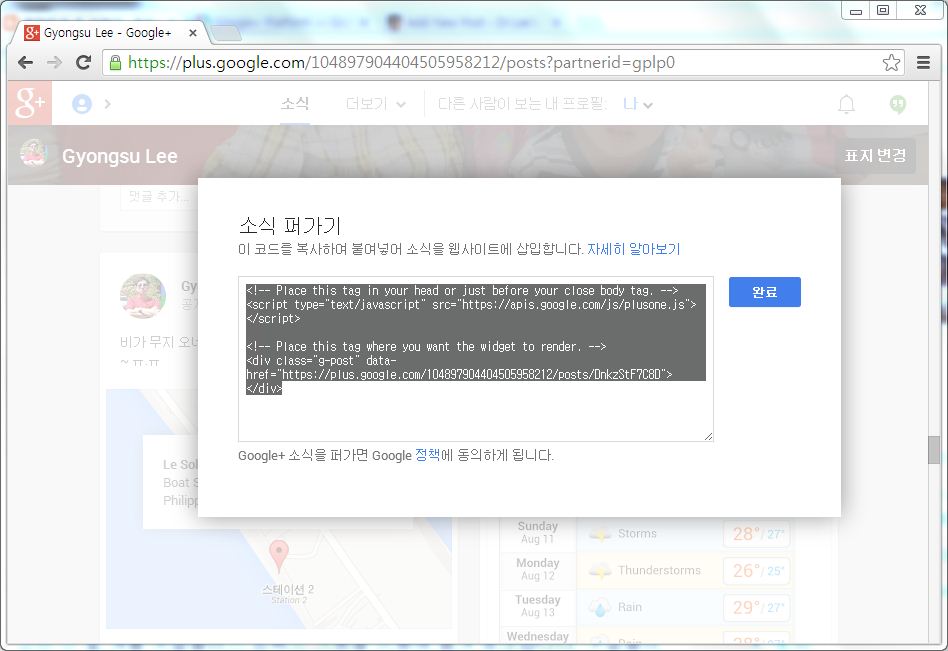The width and height of the screenshot is (948, 651).
Task: Expand the chevron next to profile avatar
Action: (108, 104)
